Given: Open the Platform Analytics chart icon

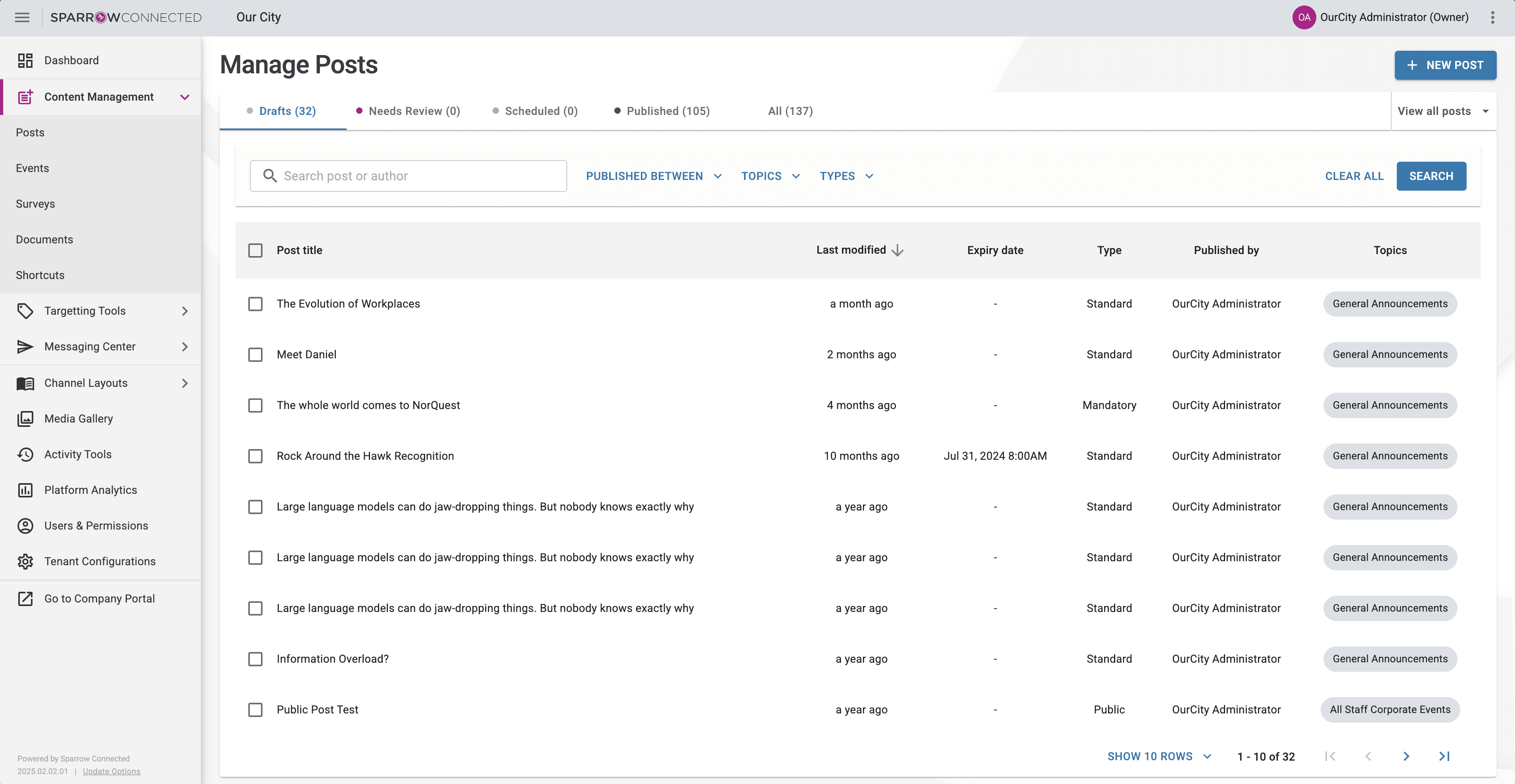Looking at the screenshot, I should pyautogui.click(x=25, y=490).
